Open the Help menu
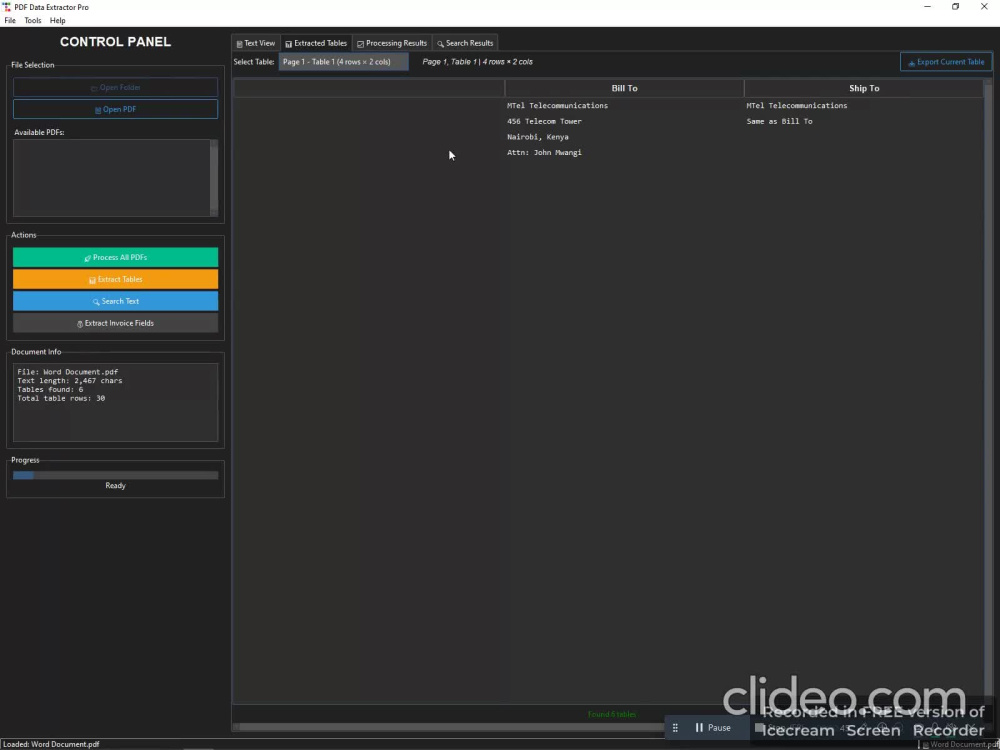 point(57,20)
